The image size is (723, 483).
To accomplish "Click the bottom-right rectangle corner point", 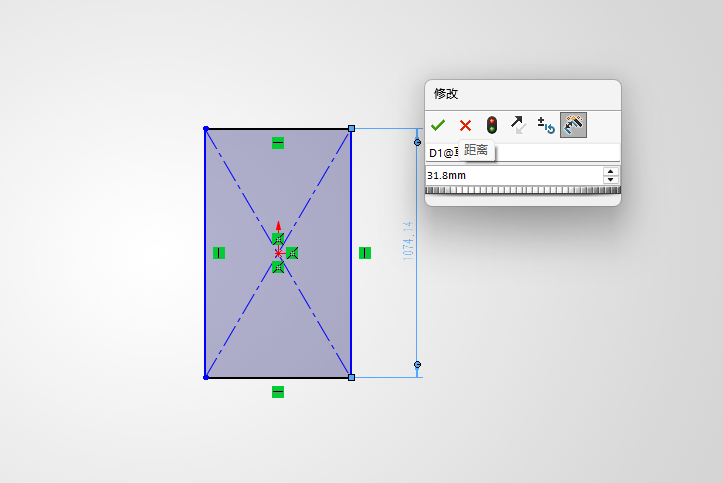I will [351, 377].
